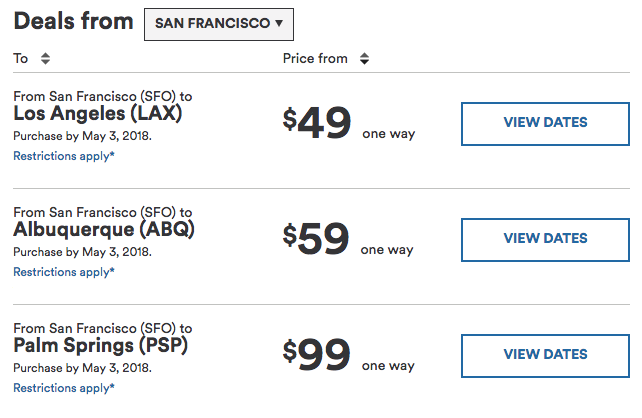Click the $59 one way price
642x418 pixels.
pos(318,240)
